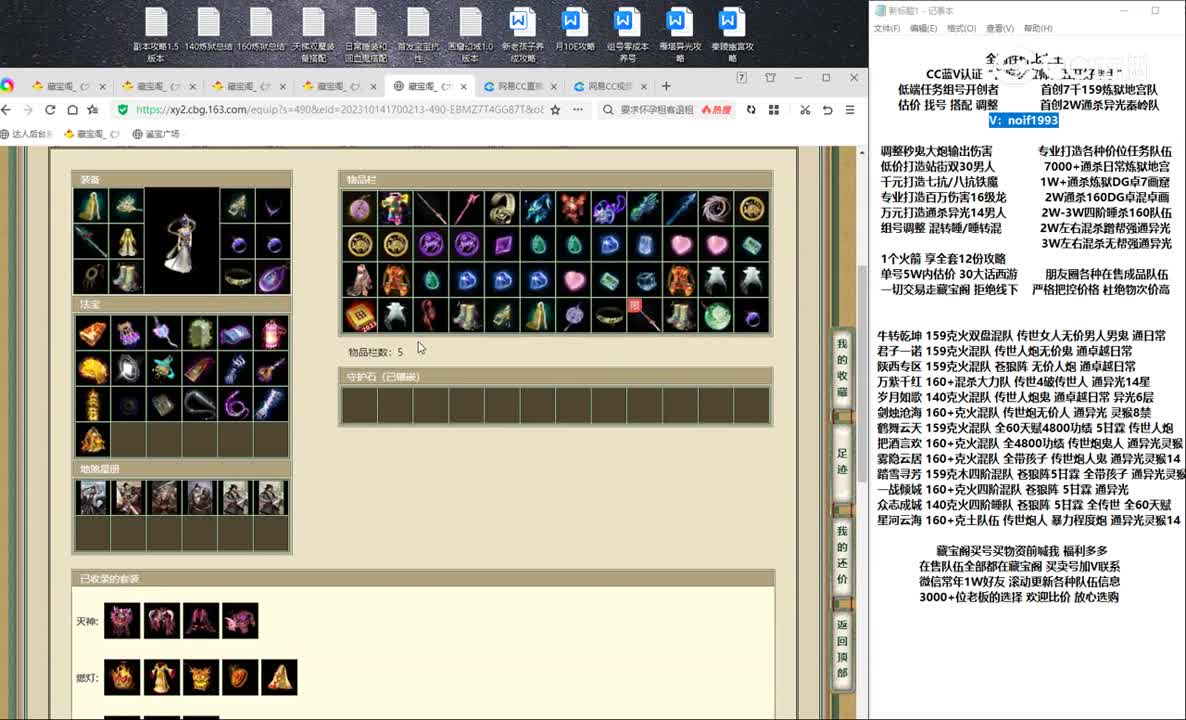Click the blue scroll 法宝 item
The width and height of the screenshot is (1186, 720).
pyautogui.click(x=236, y=333)
